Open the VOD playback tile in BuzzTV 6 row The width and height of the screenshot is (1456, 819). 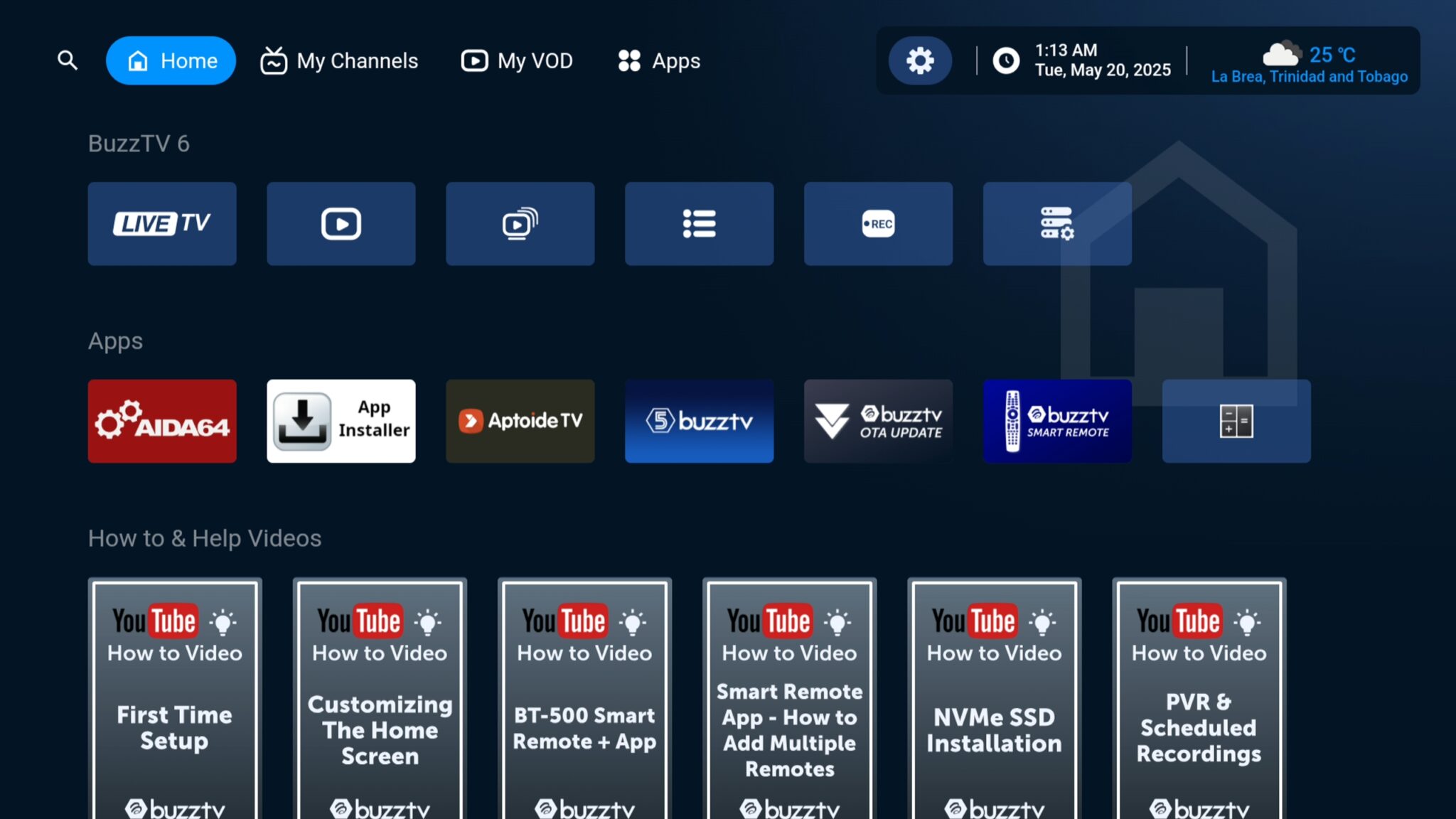[x=341, y=223]
